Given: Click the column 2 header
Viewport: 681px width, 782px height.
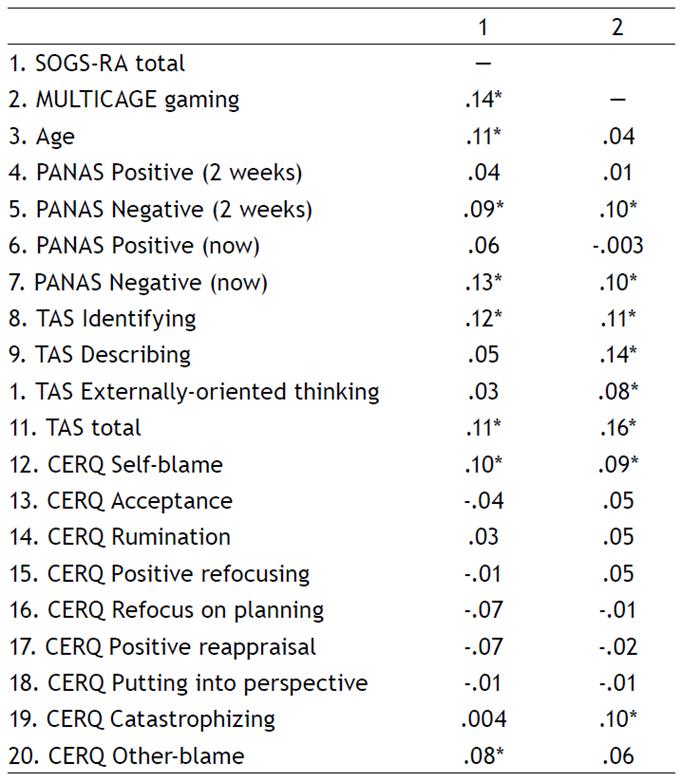Looking at the screenshot, I should click(617, 28).
